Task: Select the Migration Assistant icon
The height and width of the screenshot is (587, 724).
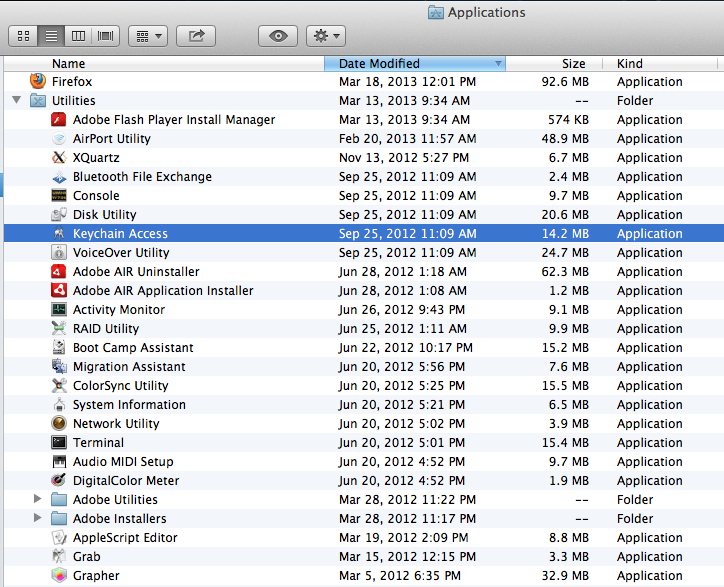Action: [x=59, y=366]
